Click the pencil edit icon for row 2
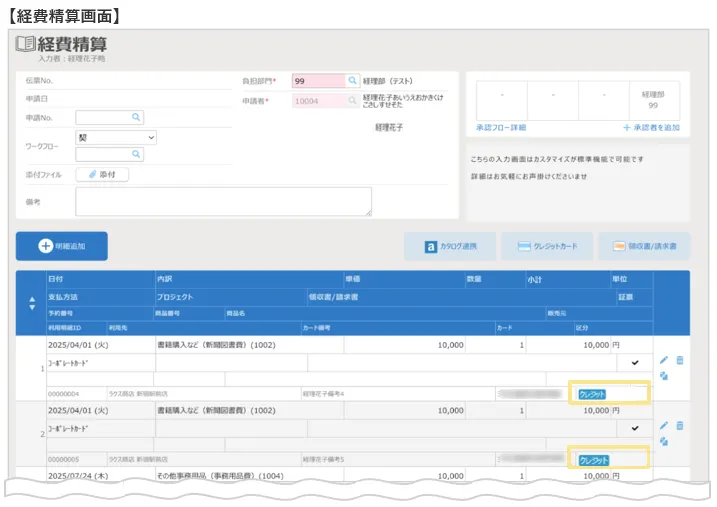Screen dimensions: 717x507 pyautogui.click(x=664, y=425)
